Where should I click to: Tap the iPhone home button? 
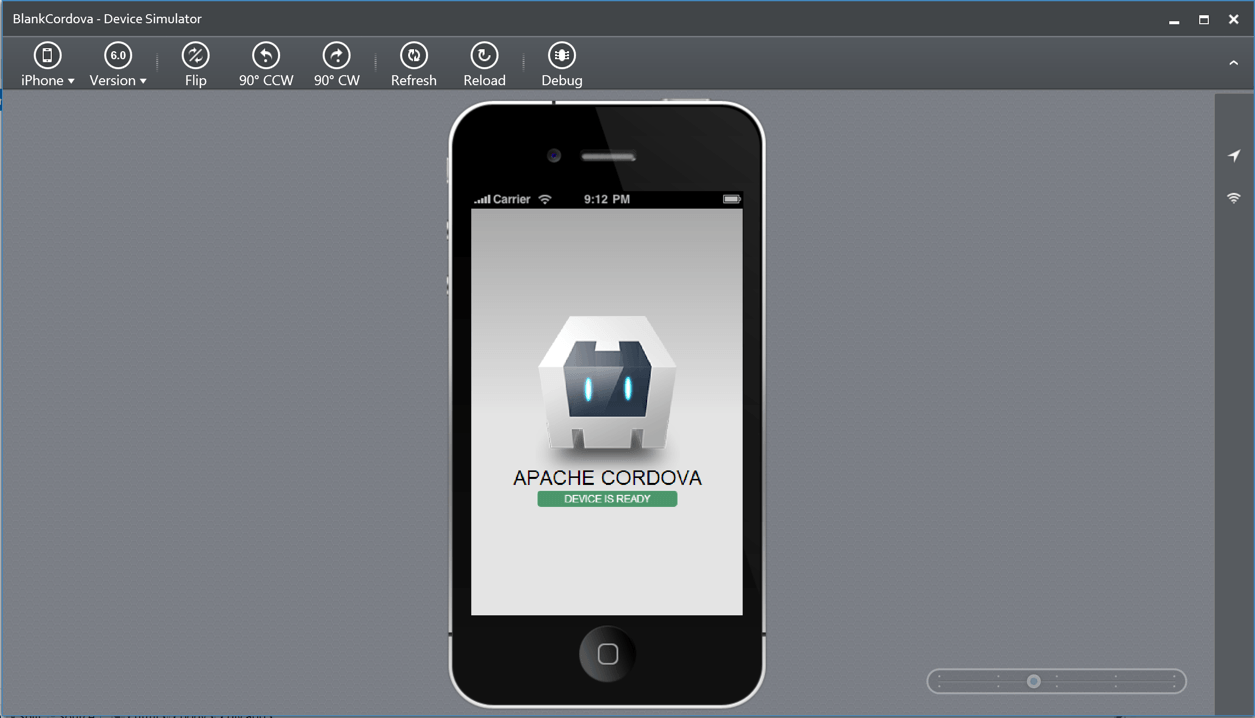click(x=607, y=654)
